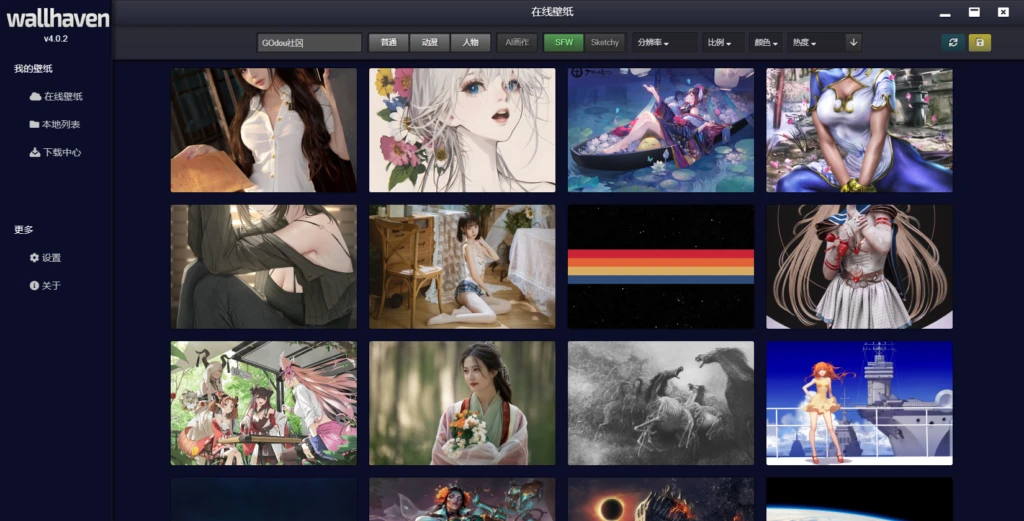Click the descending sort arrow icon
Viewport: 1024px width, 521px height.
853,42
